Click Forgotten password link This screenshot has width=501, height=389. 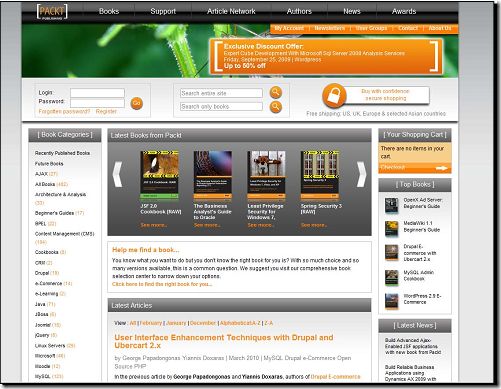pos(64,111)
